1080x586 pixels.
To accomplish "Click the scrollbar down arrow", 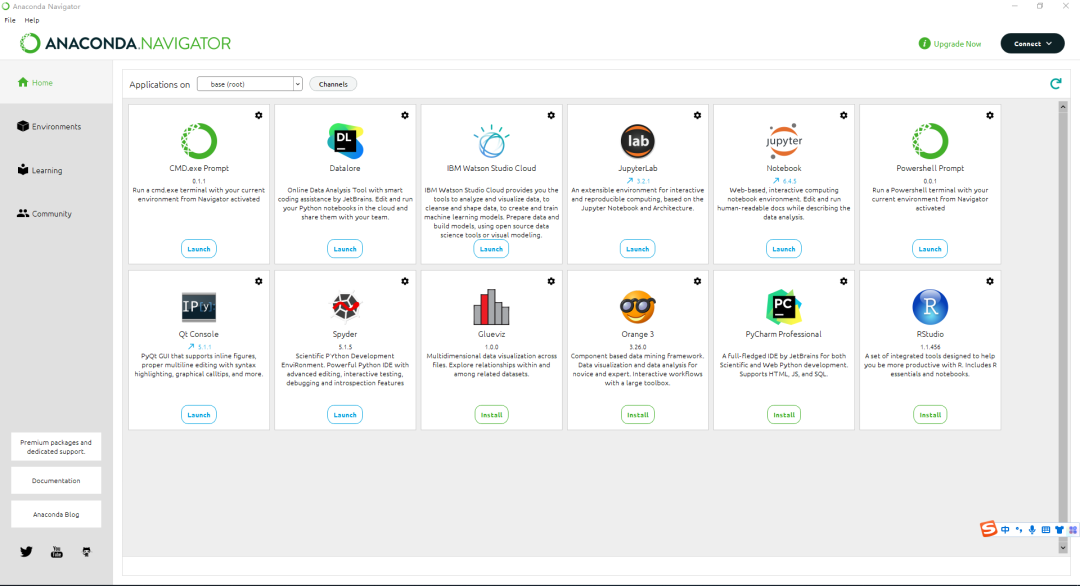I will [1063, 547].
